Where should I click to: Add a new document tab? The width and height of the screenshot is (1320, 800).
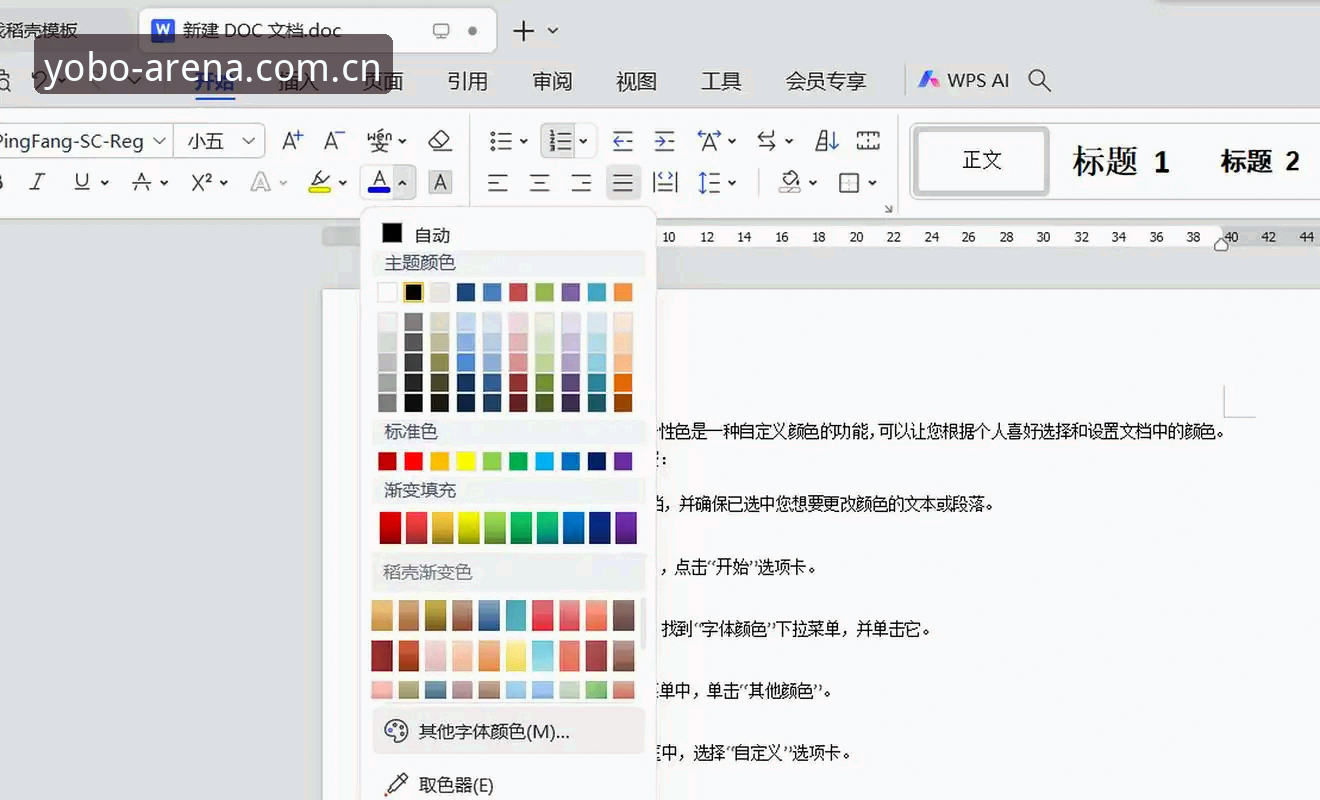pyautogui.click(x=523, y=31)
